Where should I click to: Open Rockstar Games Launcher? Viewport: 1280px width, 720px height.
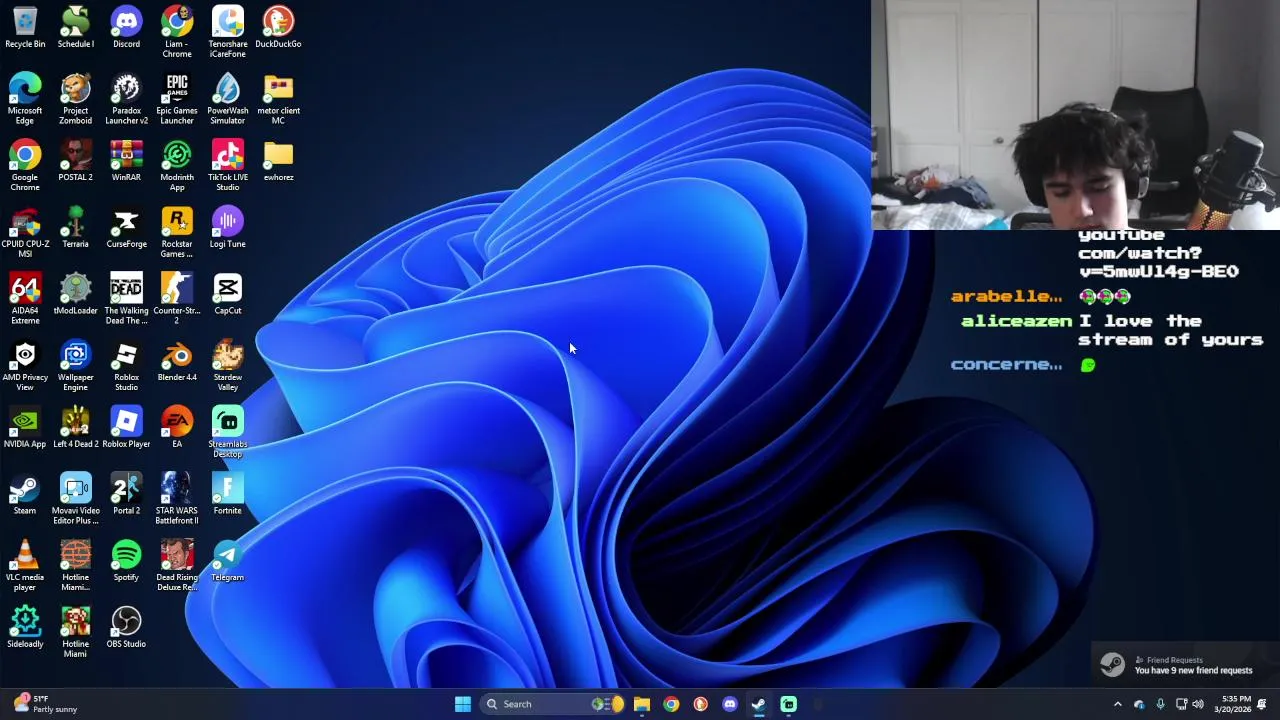coord(177,233)
